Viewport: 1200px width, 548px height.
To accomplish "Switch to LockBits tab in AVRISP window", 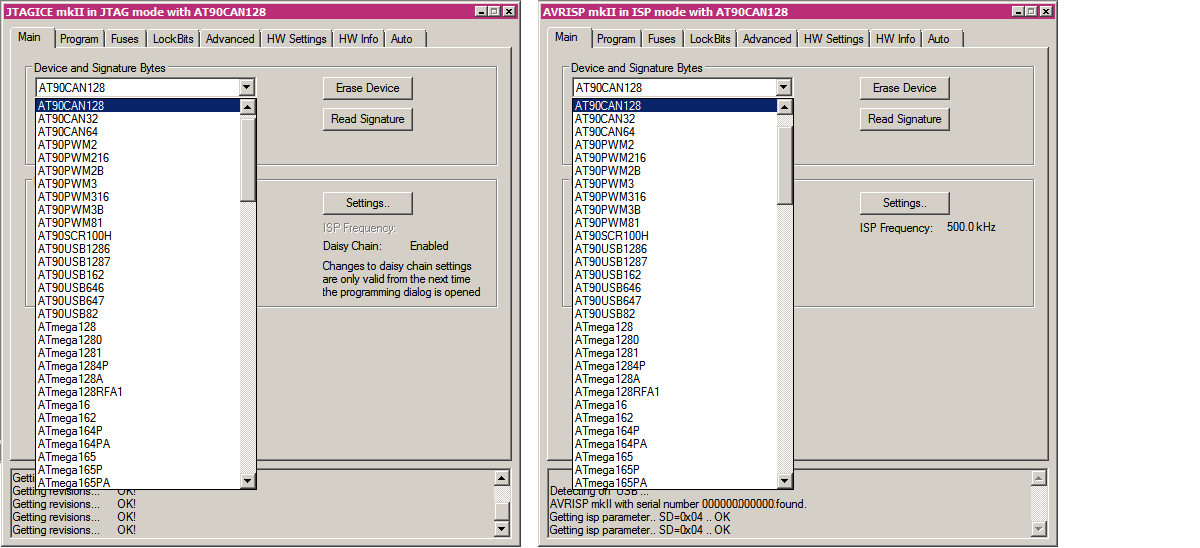I will point(710,39).
